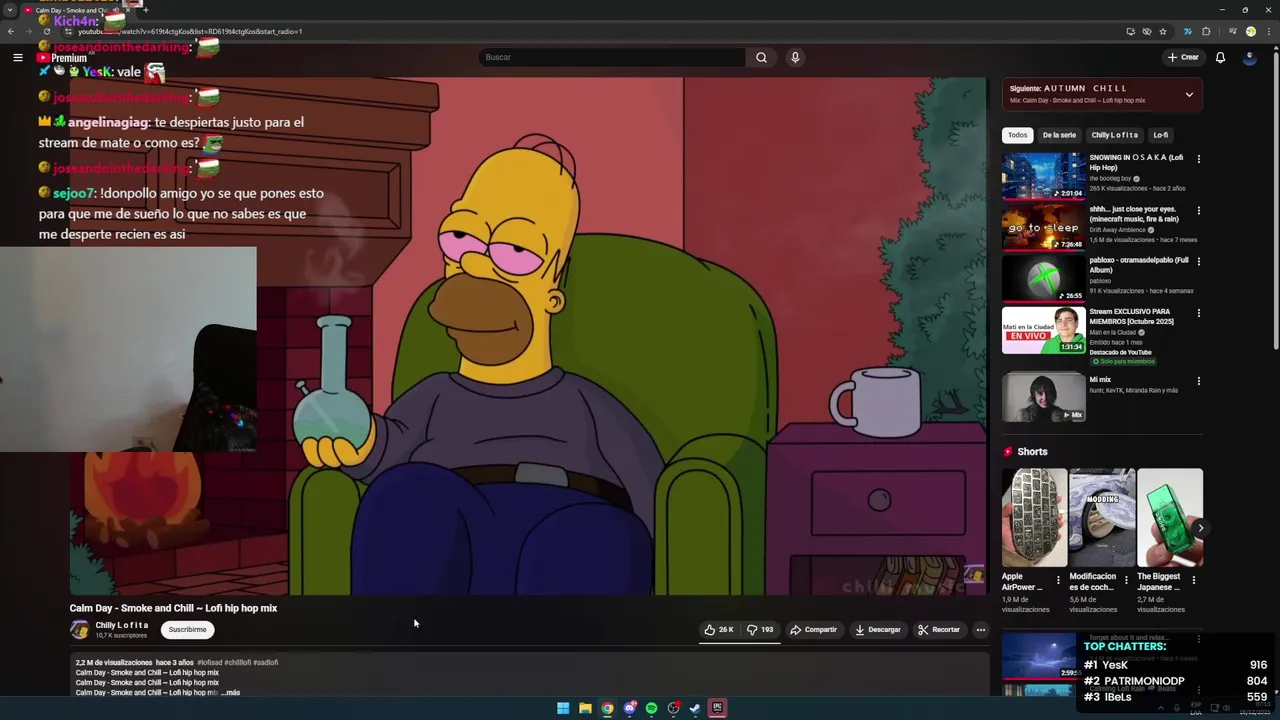The image size is (1280, 720).
Task: Click the Recortar clip button
Action: [x=939, y=630]
